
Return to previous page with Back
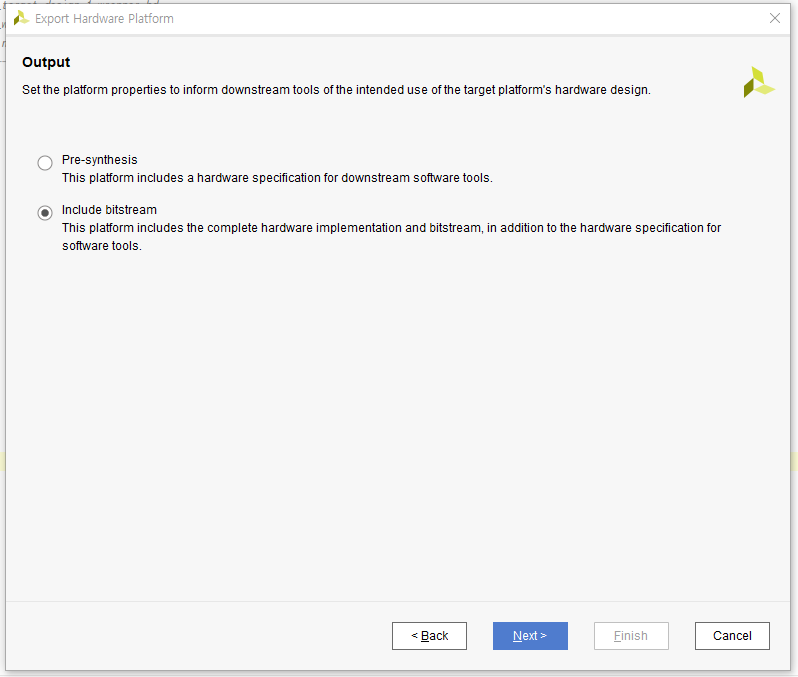[x=429, y=636]
